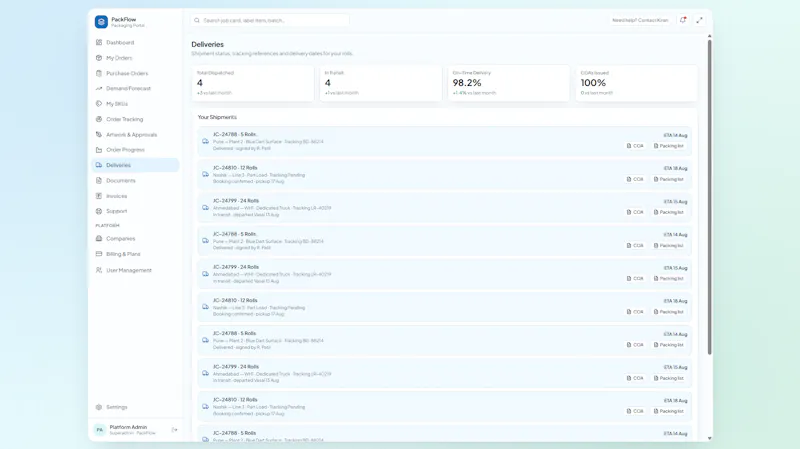Focus the search job card field
The height and width of the screenshot is (449, 800).
point(270,20)
